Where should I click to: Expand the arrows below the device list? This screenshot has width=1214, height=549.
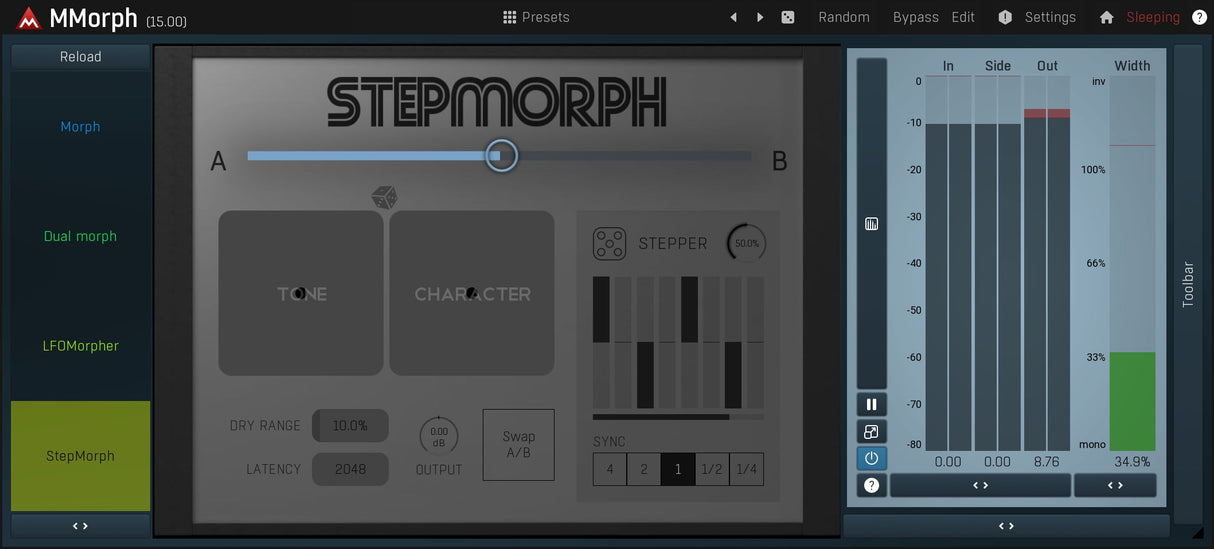(x=80, y=526)
